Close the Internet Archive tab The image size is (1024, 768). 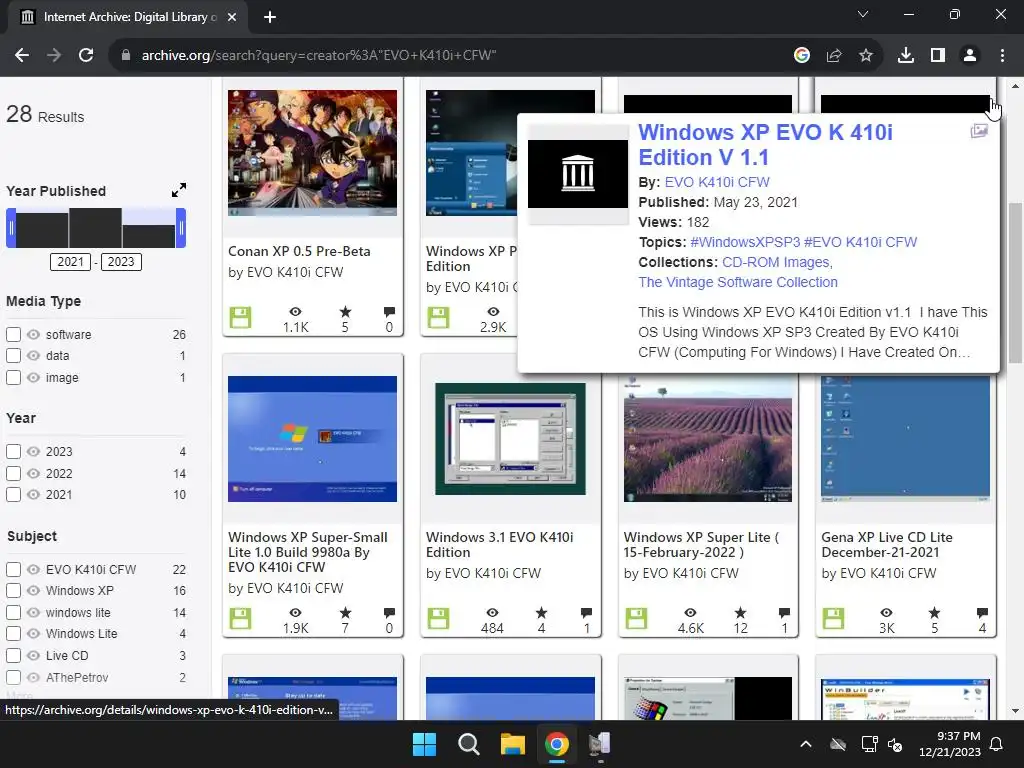pos(232,17)
